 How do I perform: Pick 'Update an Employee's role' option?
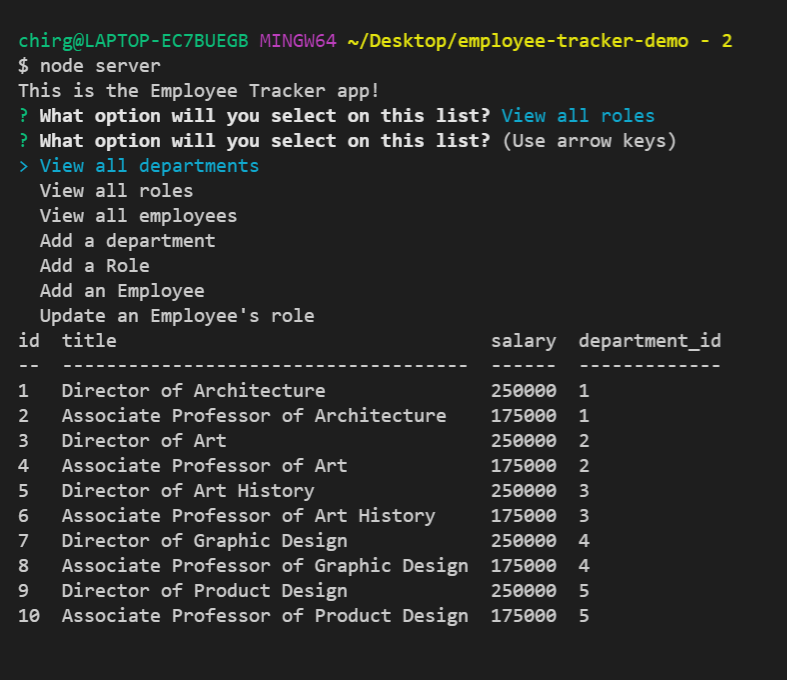(177, 316)
